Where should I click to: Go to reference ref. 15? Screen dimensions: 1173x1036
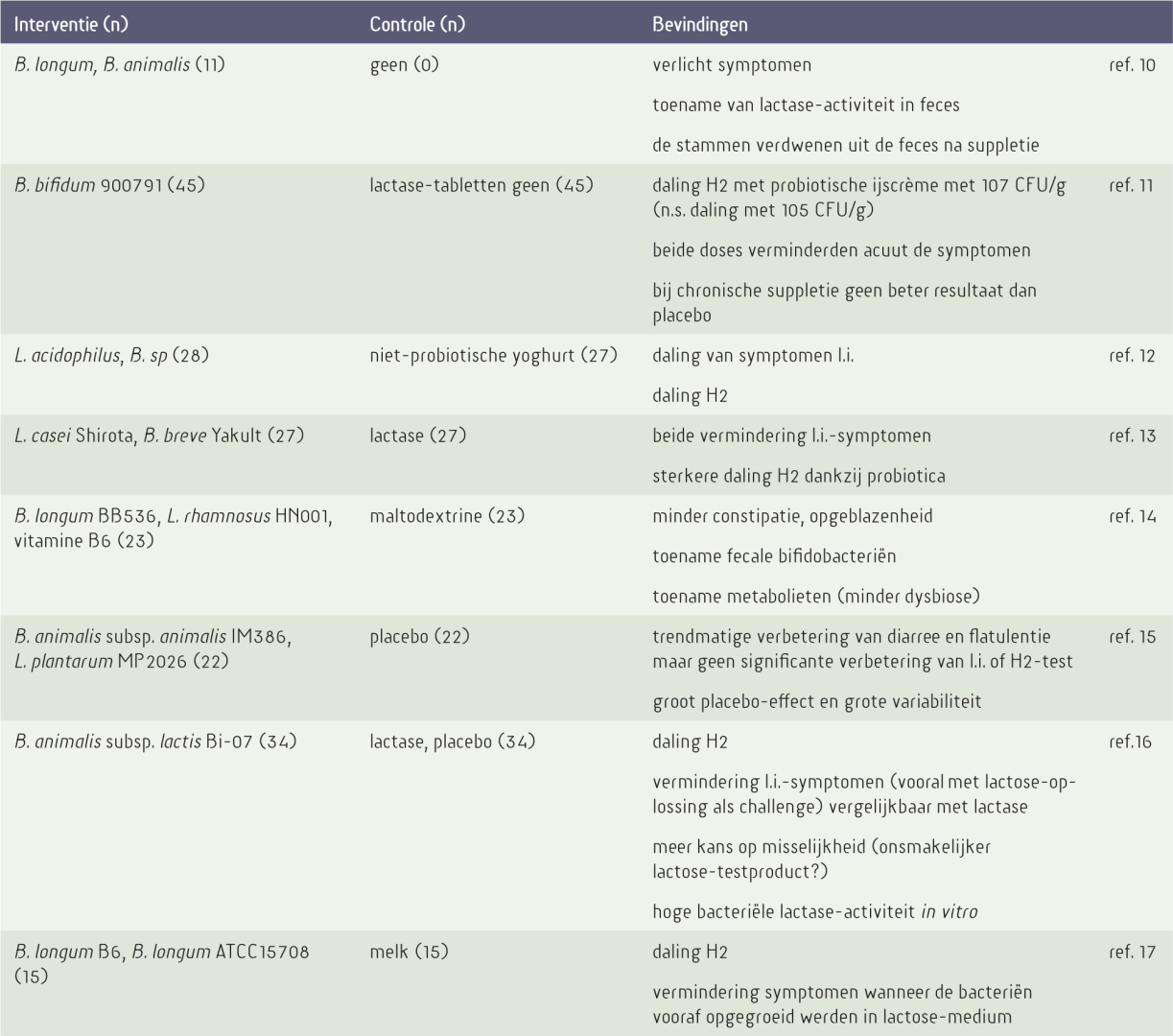coord(1132,637)
